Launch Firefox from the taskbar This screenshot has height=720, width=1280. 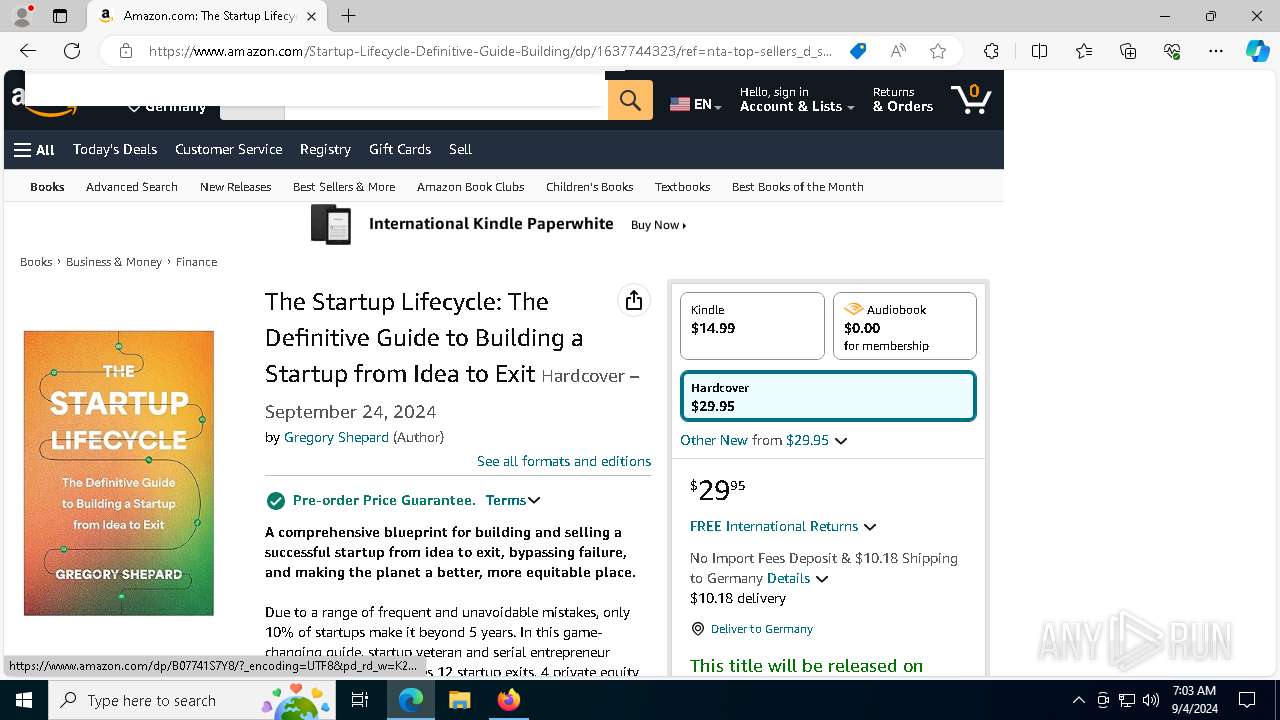pos(509,700)
